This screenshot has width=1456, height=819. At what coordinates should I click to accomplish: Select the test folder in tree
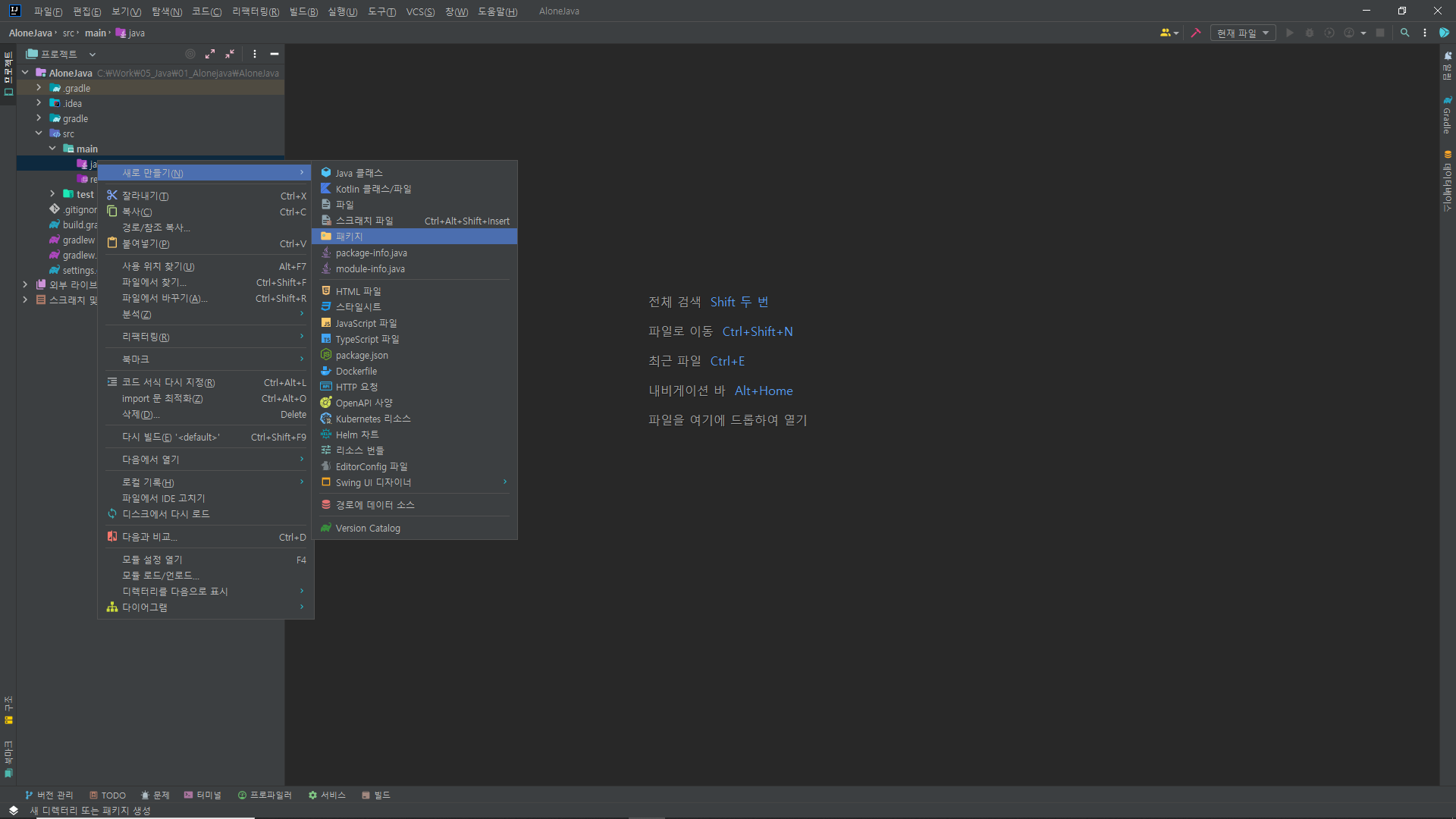click(x=85, y=194)
